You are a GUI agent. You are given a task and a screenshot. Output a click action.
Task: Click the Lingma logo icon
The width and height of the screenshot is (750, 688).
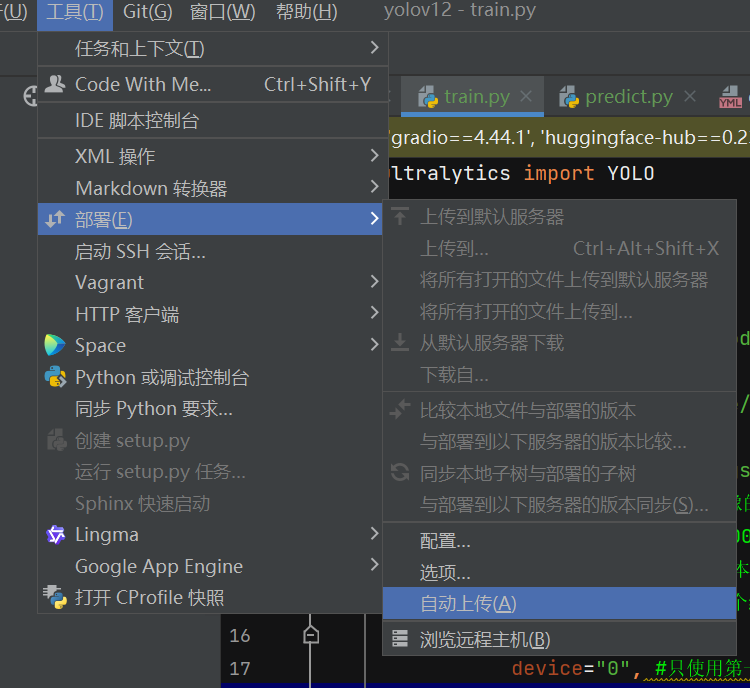coord(55,534)
